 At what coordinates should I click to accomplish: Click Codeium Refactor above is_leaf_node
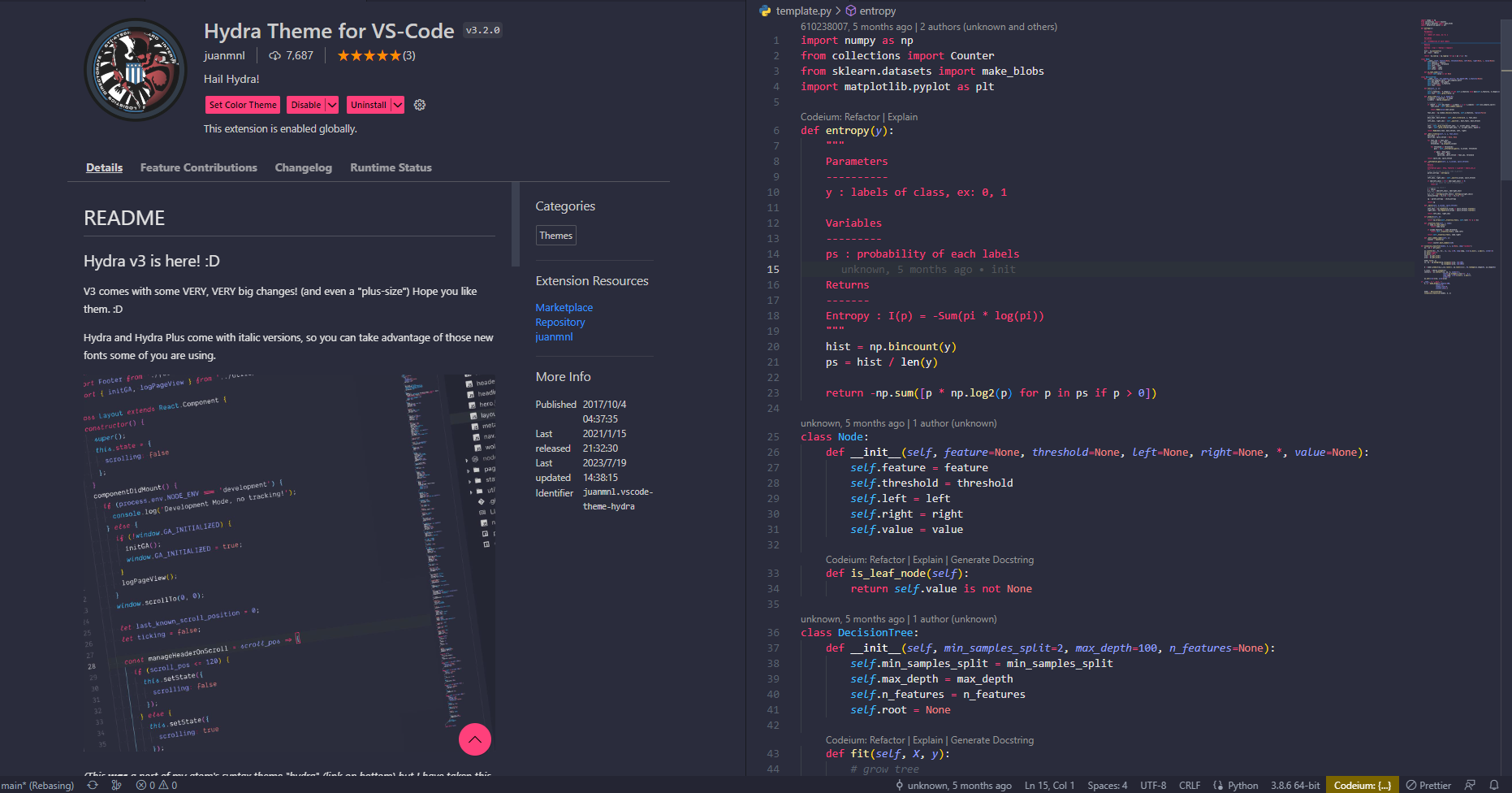coord(866,560)
